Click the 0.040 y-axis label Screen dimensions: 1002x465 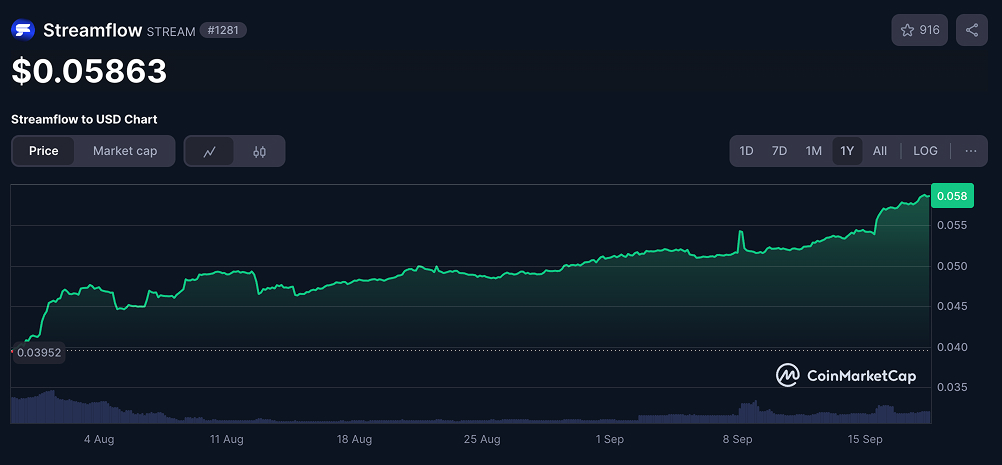click(x=952, y=347)
